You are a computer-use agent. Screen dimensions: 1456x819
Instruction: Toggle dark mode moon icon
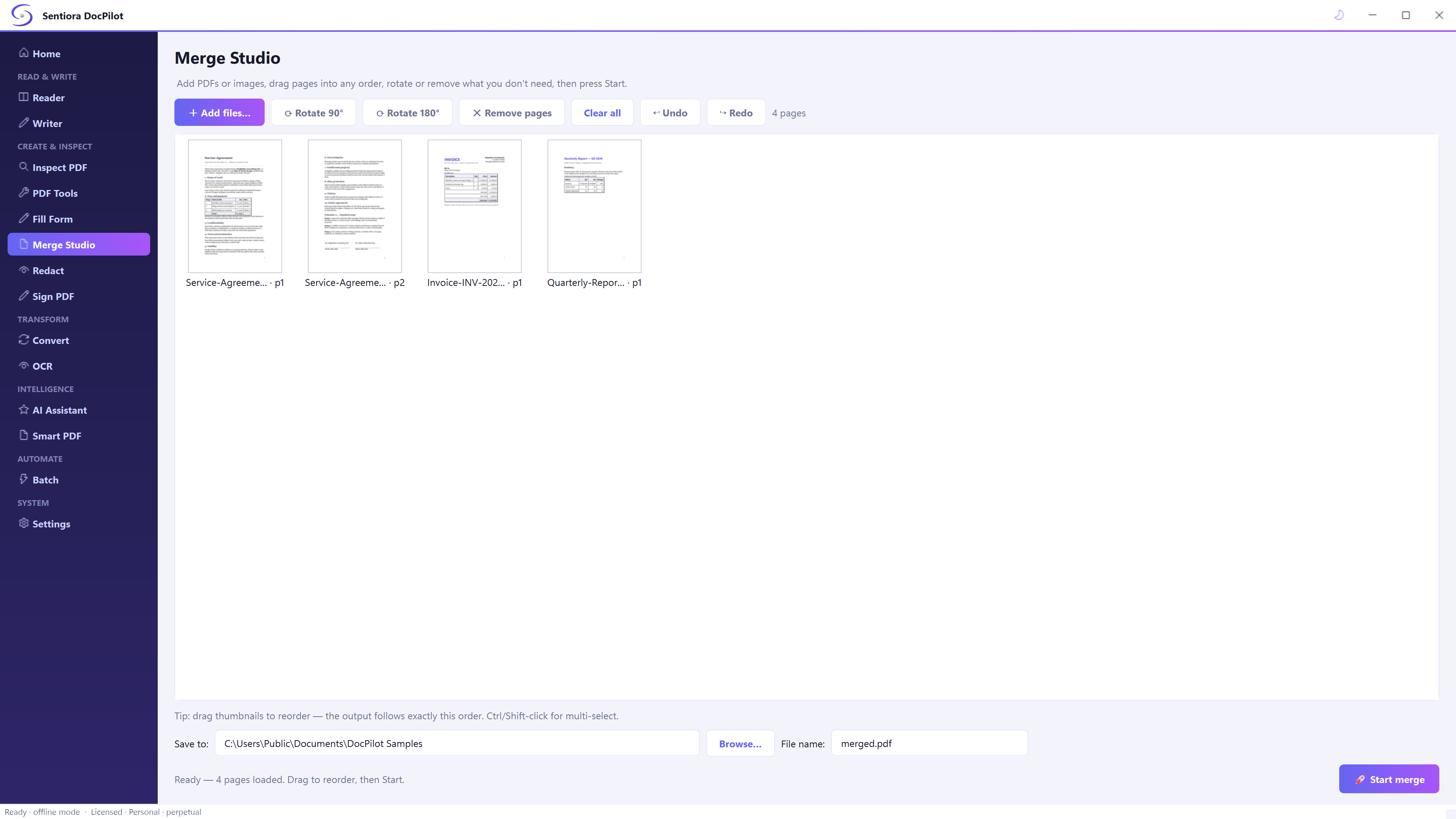1339,15
